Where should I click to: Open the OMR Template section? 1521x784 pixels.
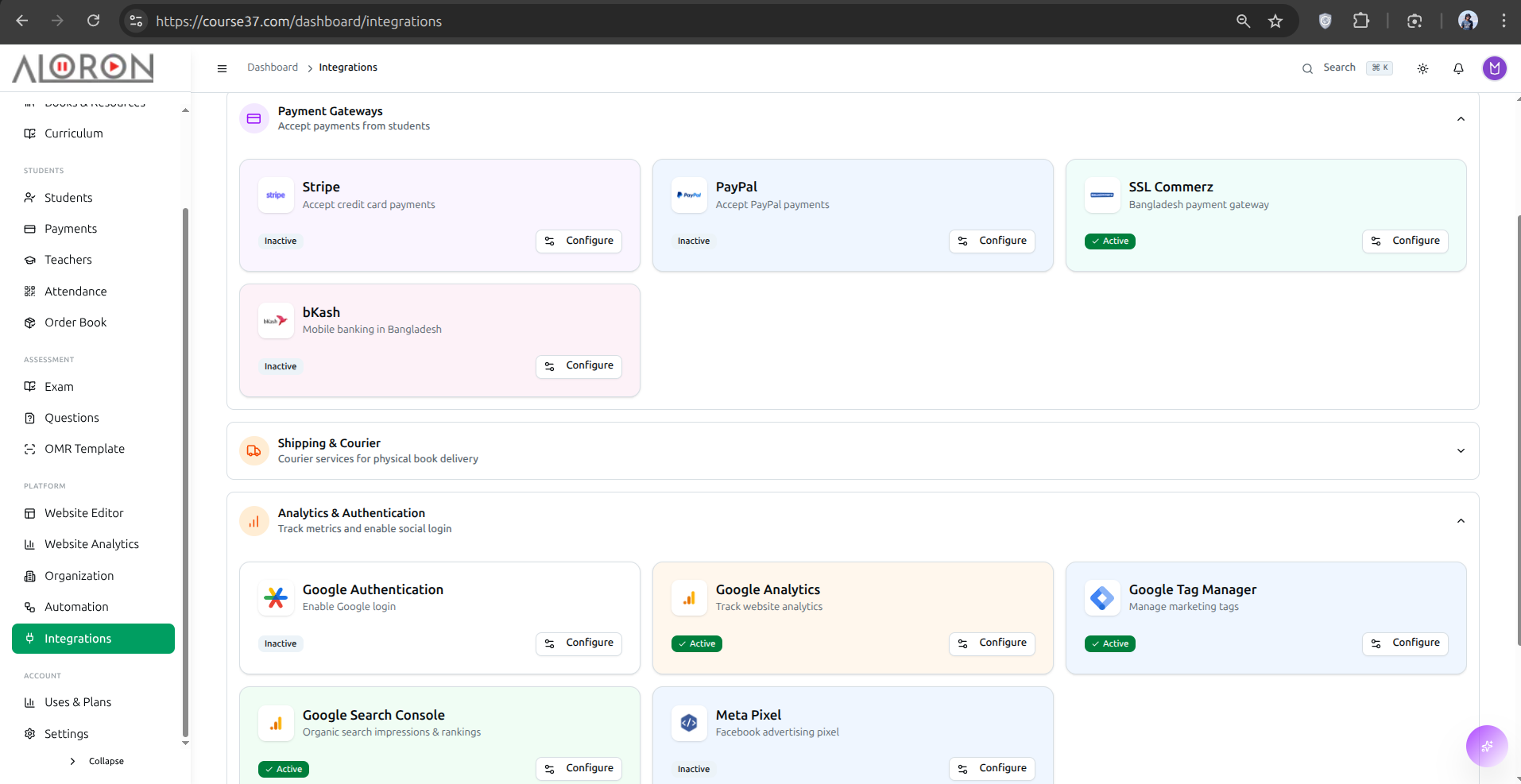click(x=84, y=448)
